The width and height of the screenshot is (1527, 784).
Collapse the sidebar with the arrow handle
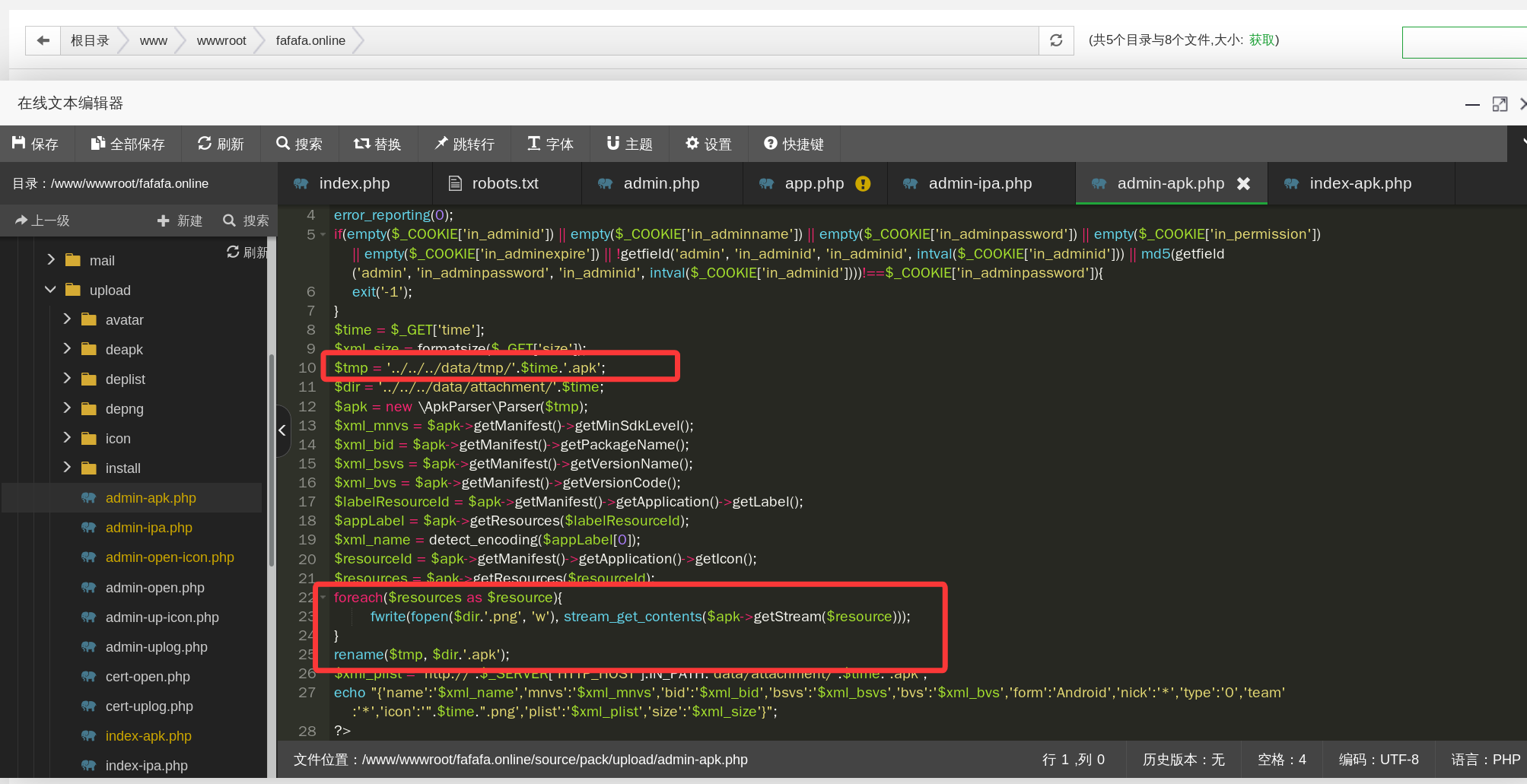(282, 430)
